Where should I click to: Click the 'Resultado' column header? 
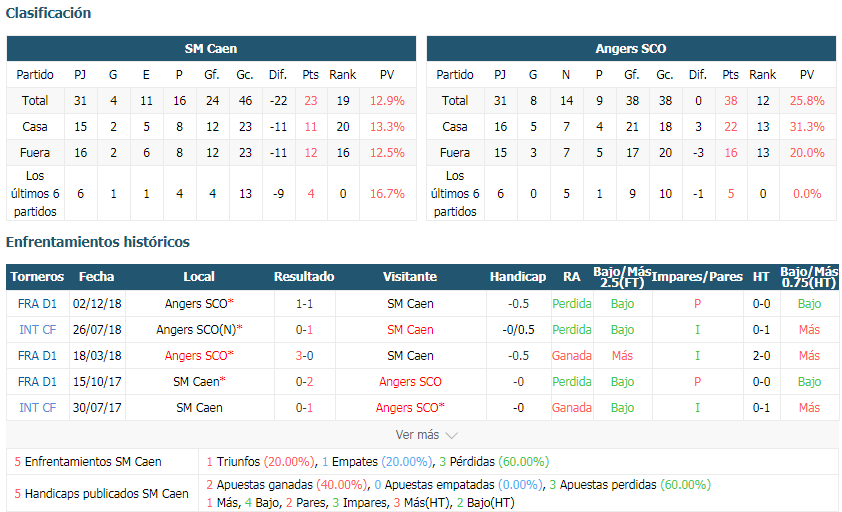tap(304, 277)
